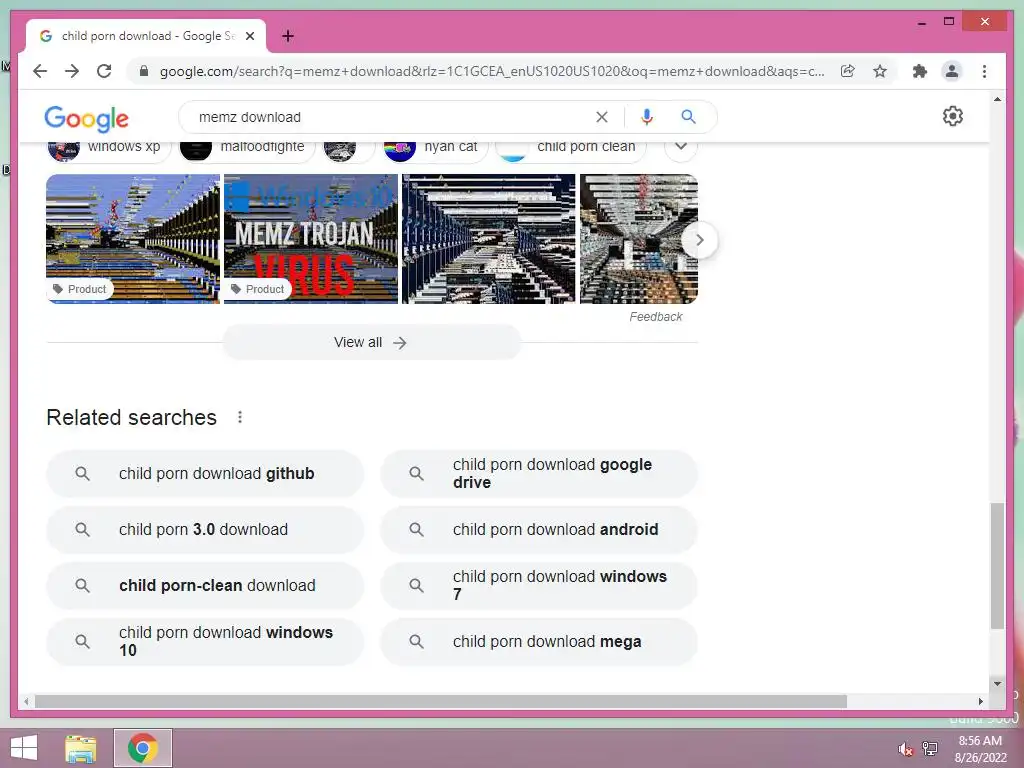Open the third dark glitch image
The height and width of the screenshot is (768, 1024).
488,238
